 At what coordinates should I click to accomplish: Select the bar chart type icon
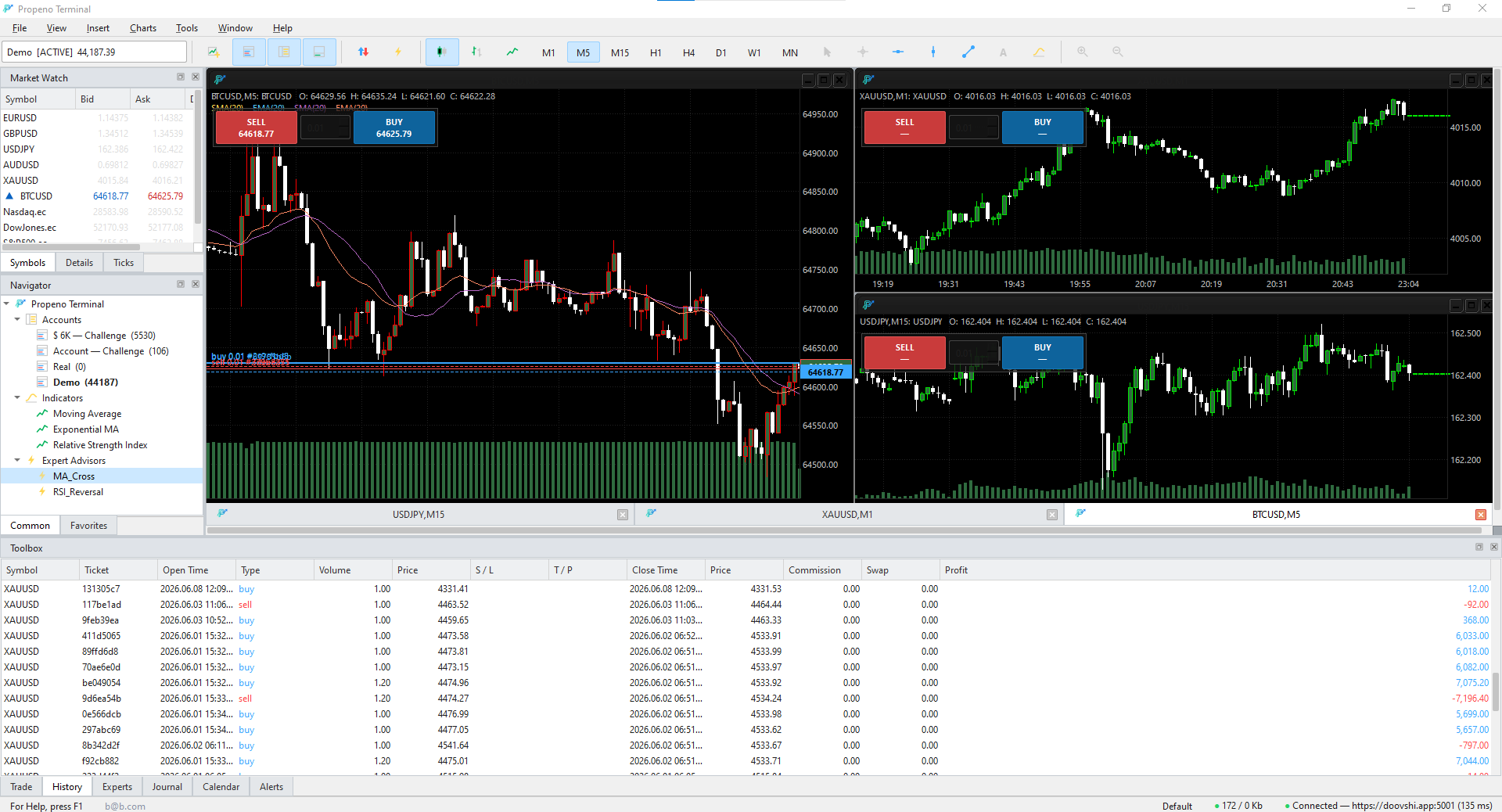[476, 52]
